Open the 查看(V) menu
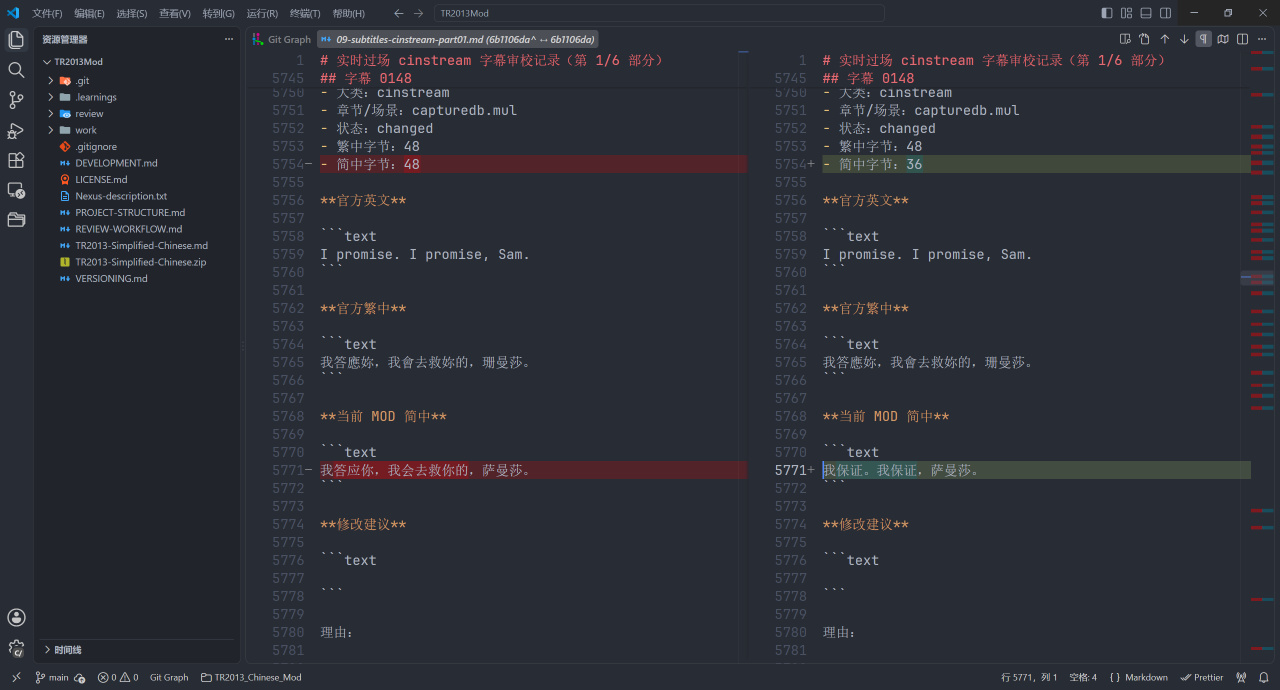 (175, 13)
